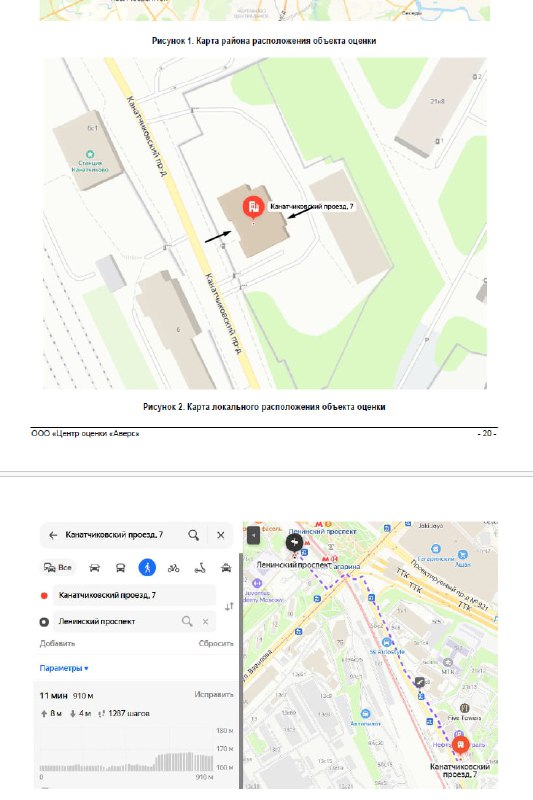533x800 pixels.
Task: Select the bicycle route mode icon
Action: (173, 568)
